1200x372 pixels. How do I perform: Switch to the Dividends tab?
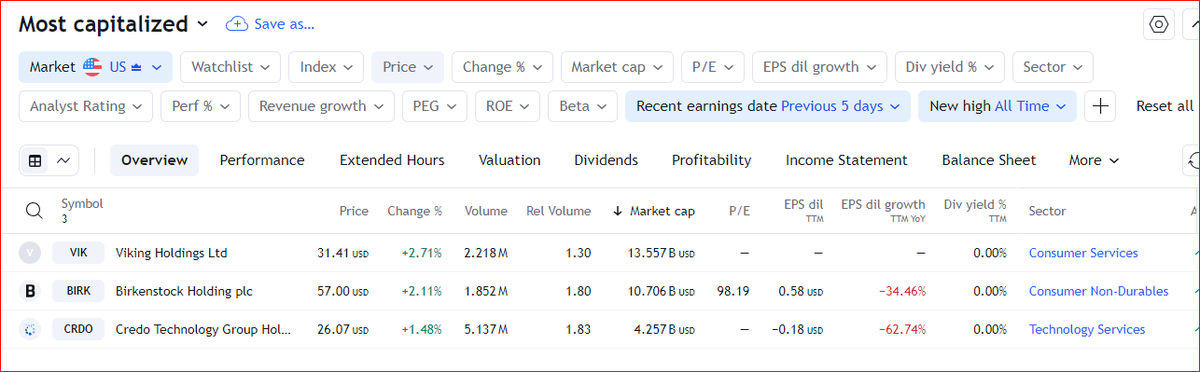[x=606, y=160]
